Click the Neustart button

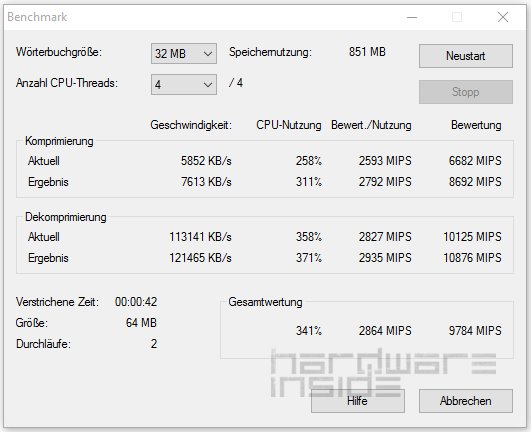point(466,56)
